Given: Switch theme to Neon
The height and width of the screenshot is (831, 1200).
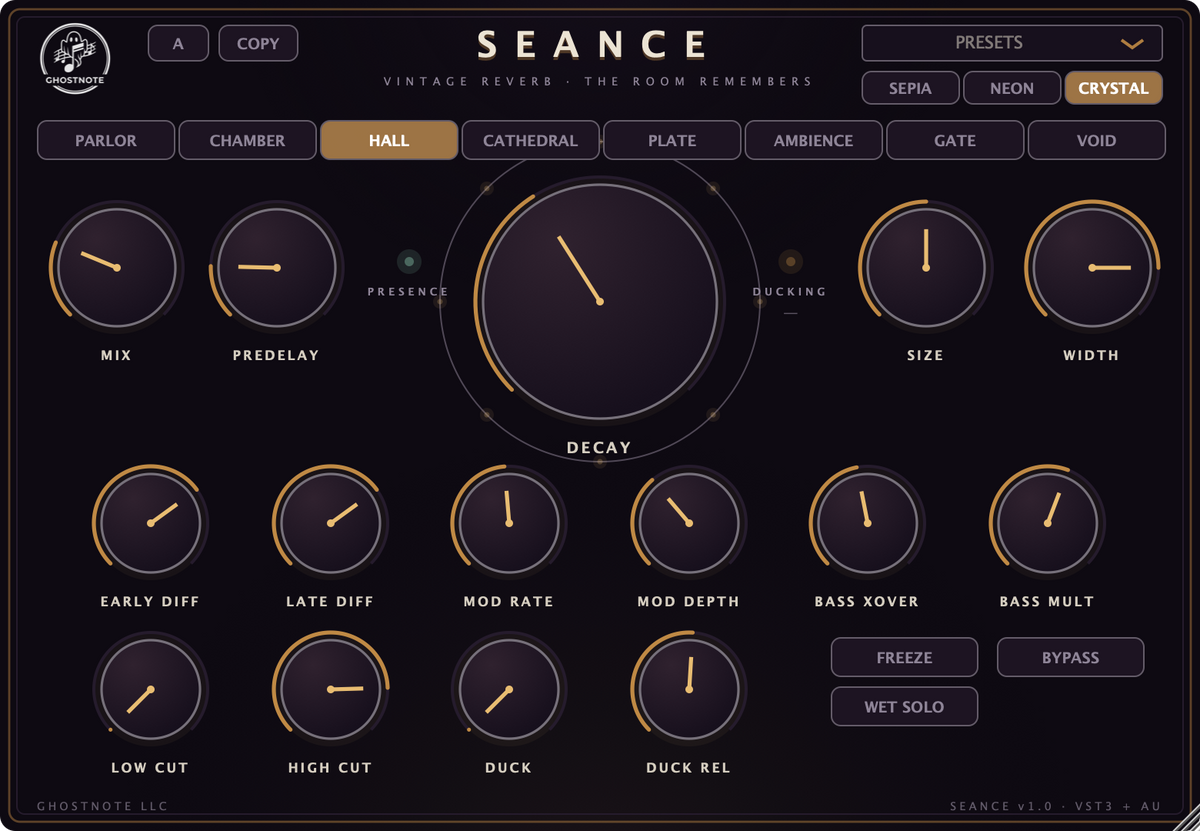Looking at the screenshot, I should click(1012, 88).
